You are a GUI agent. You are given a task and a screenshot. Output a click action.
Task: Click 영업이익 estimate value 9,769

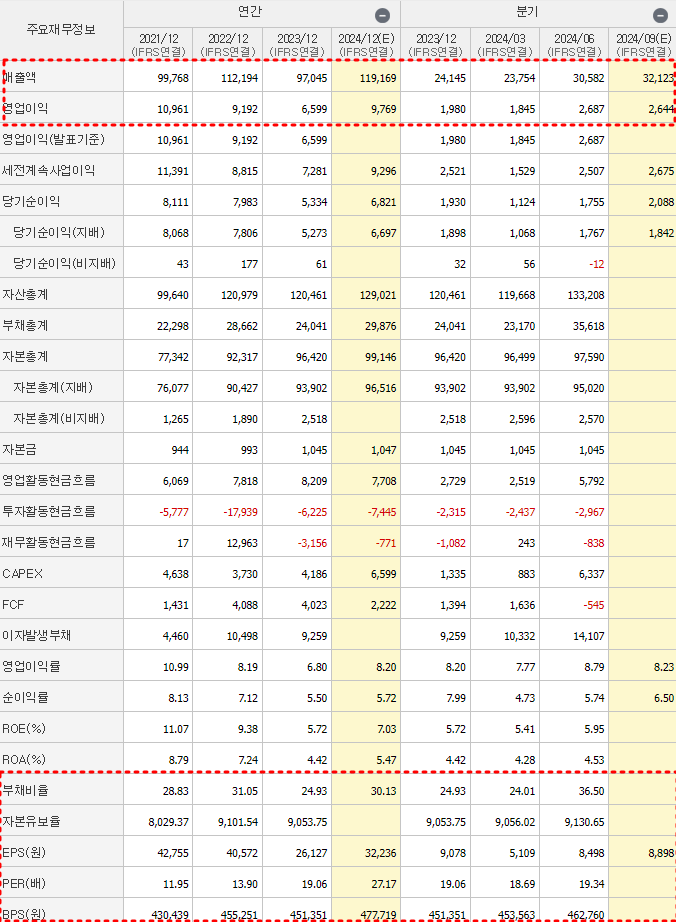tap(383, 109)
